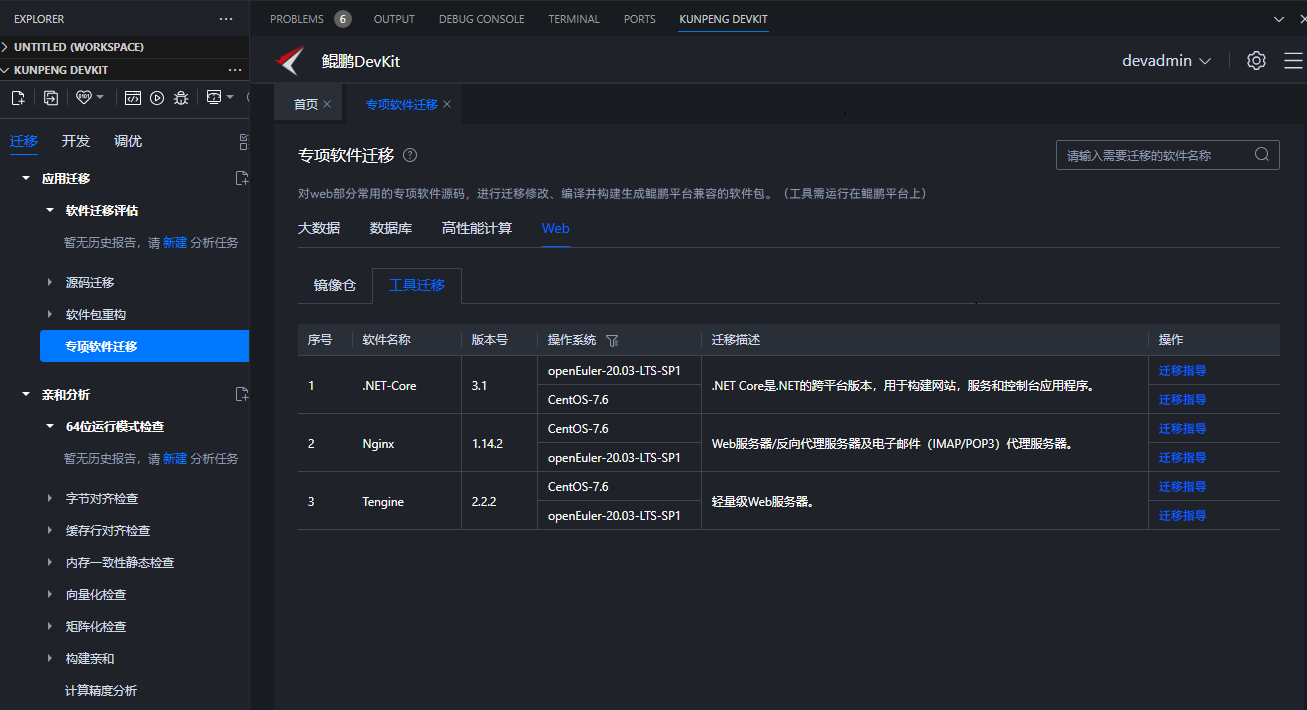The width and height of the screenshot is (1307, 710).
Task: Select 计算精度分析 in the tree
Action: pyautogui.click(x=101, y=690)
